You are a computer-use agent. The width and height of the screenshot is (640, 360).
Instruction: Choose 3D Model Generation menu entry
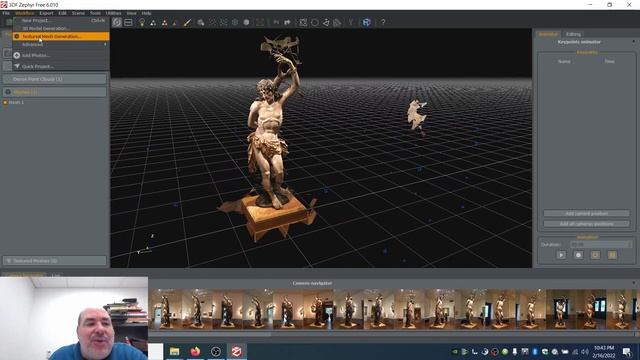click(61, 28)
